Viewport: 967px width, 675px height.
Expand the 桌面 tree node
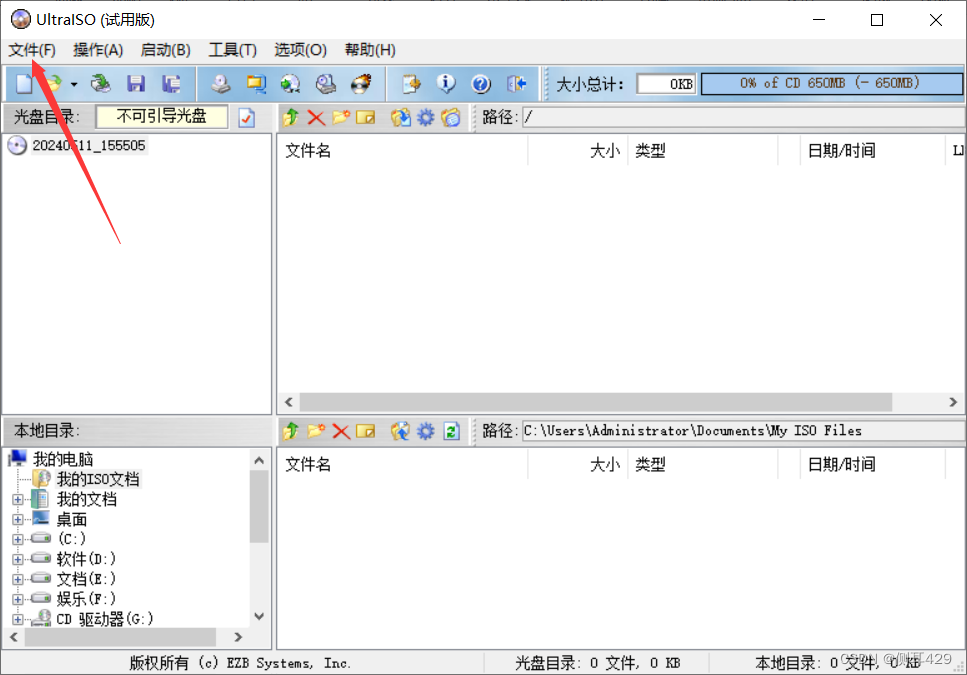coord(17,520)
